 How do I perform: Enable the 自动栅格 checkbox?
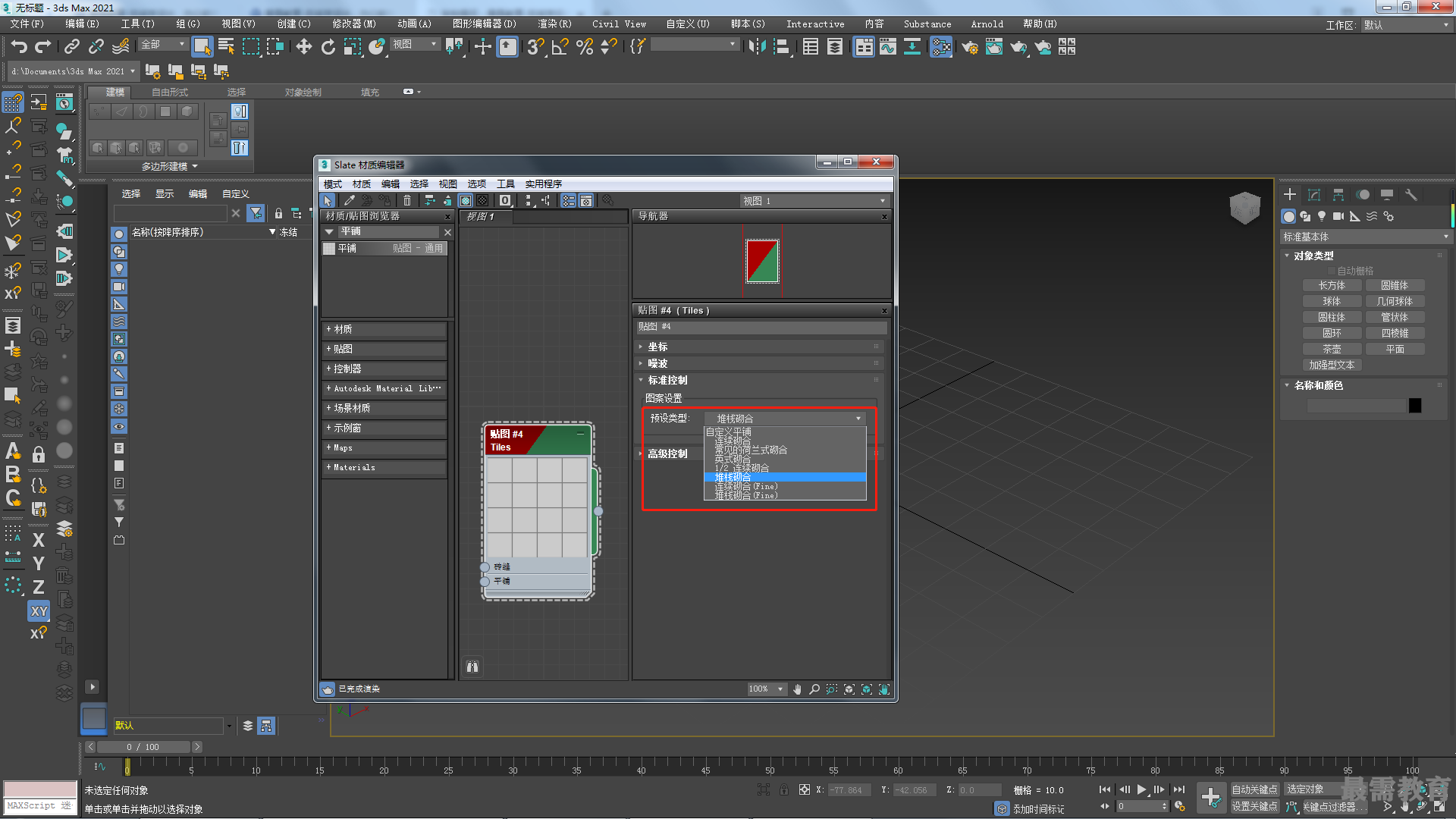tap(1331, 271)
